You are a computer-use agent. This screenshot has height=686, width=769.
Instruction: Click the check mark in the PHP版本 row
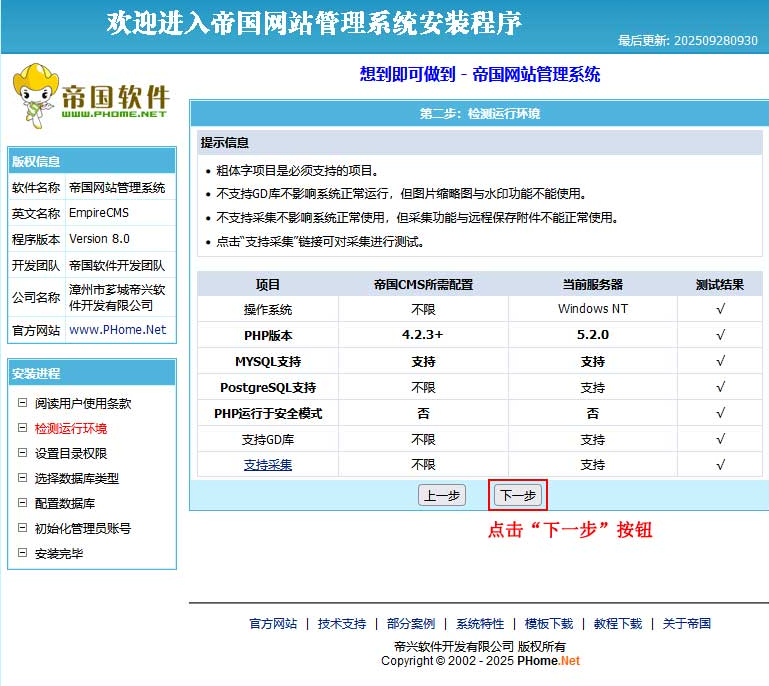pos(720,335)
